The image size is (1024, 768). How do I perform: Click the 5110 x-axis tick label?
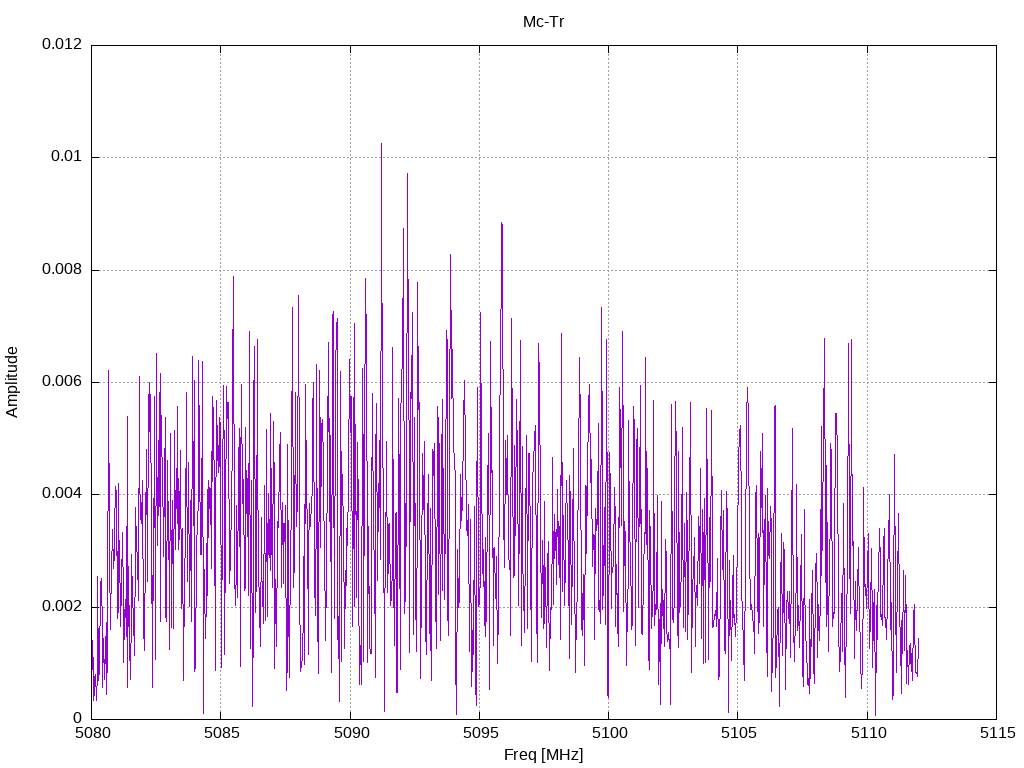[x=868, y=733]
